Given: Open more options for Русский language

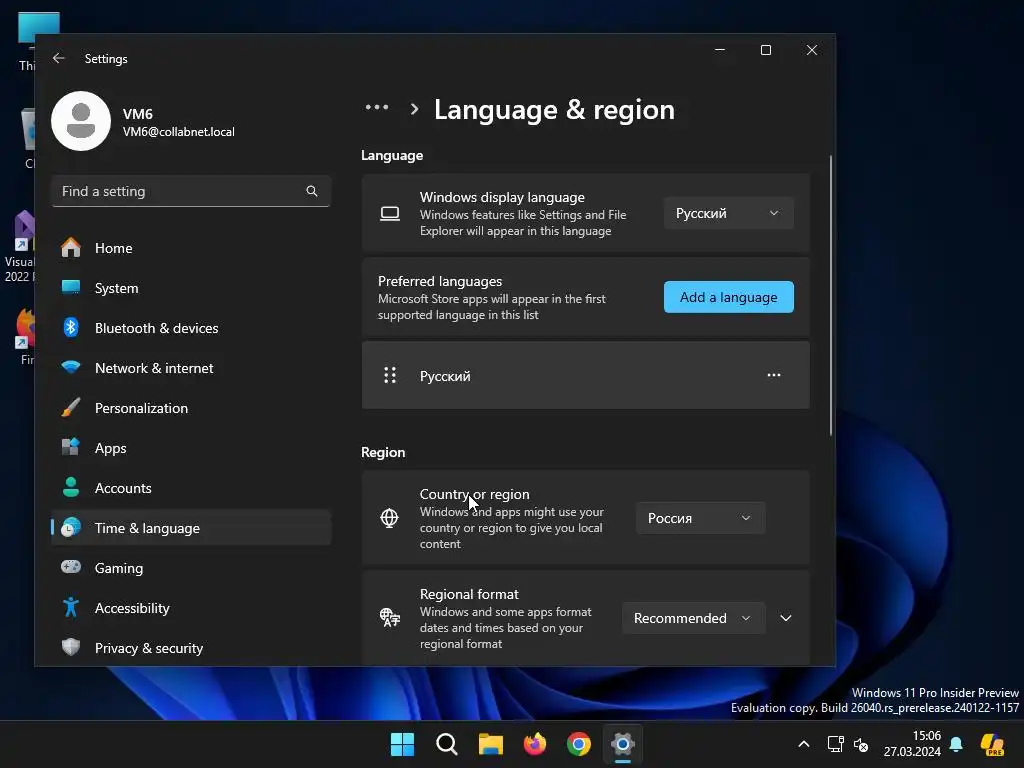Looking at the screenshot, I should click(774, 375).
